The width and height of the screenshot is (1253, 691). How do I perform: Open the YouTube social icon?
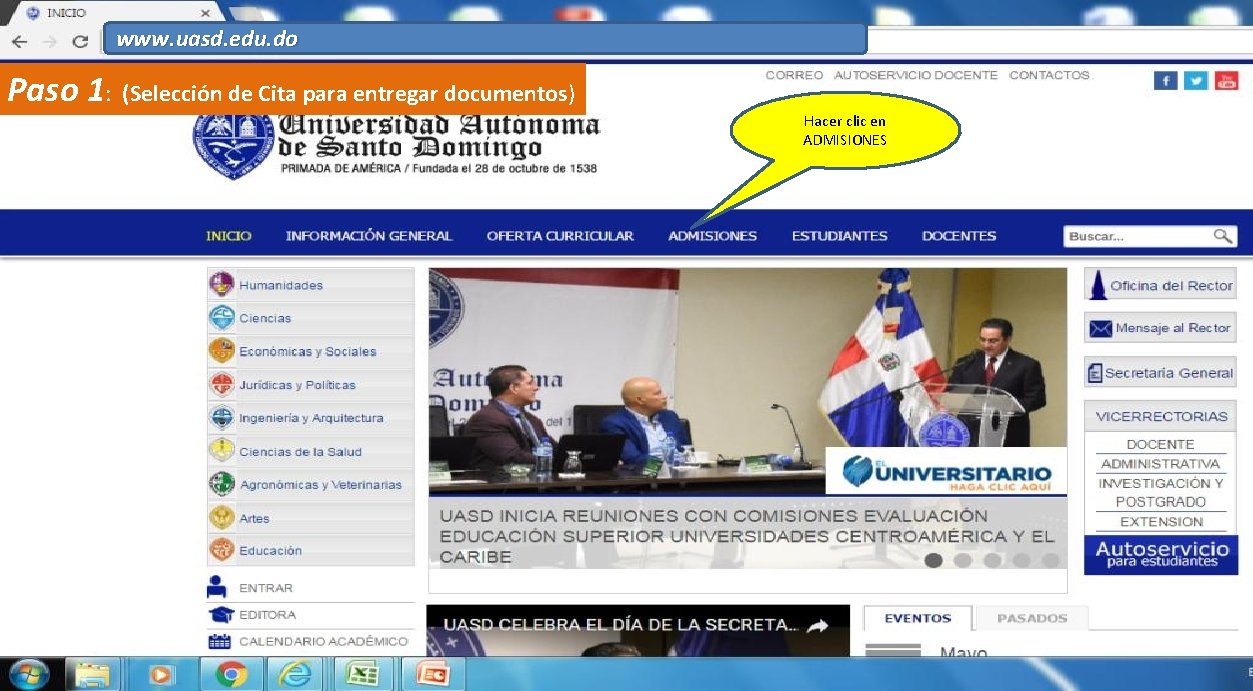pos(1226,81)
